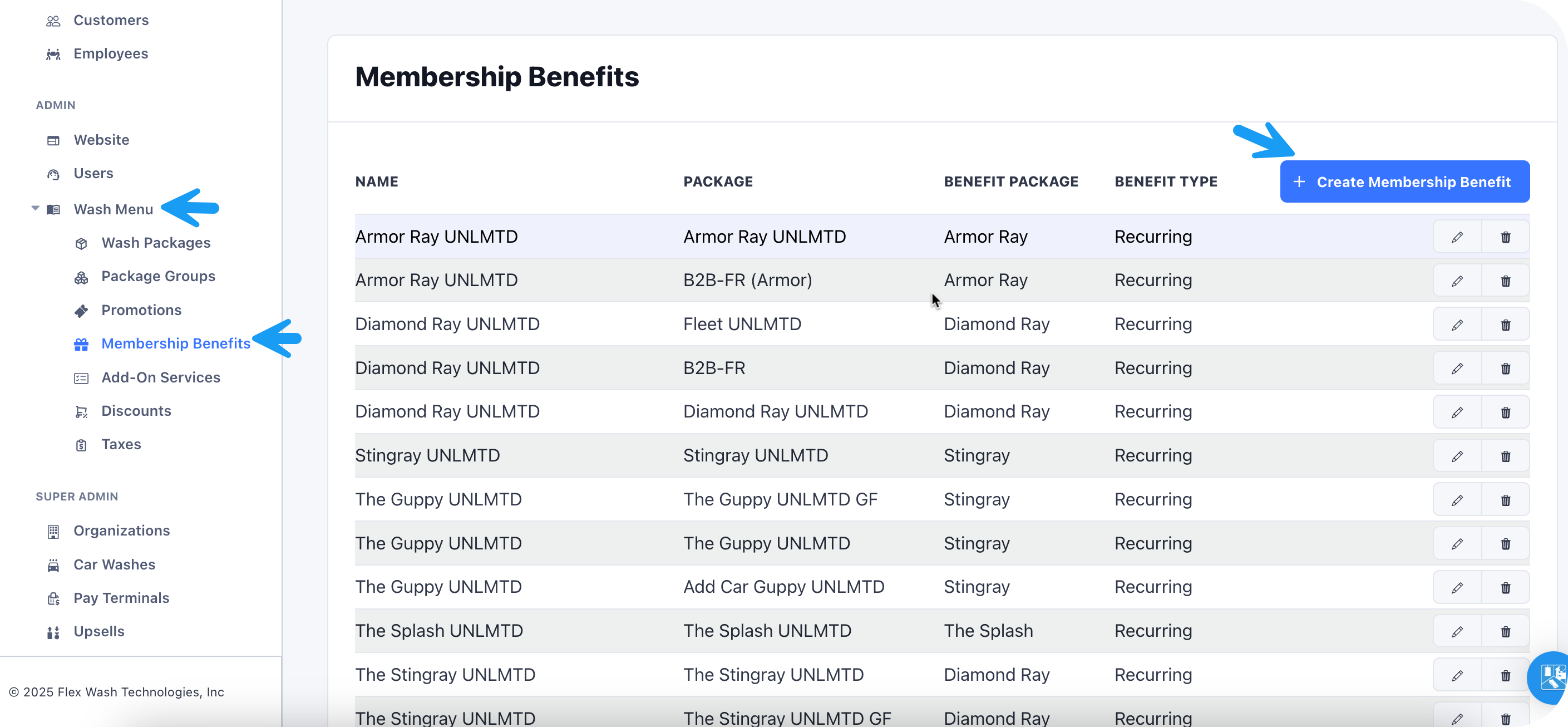Select the Pay Terminals item

coord(121,598)
